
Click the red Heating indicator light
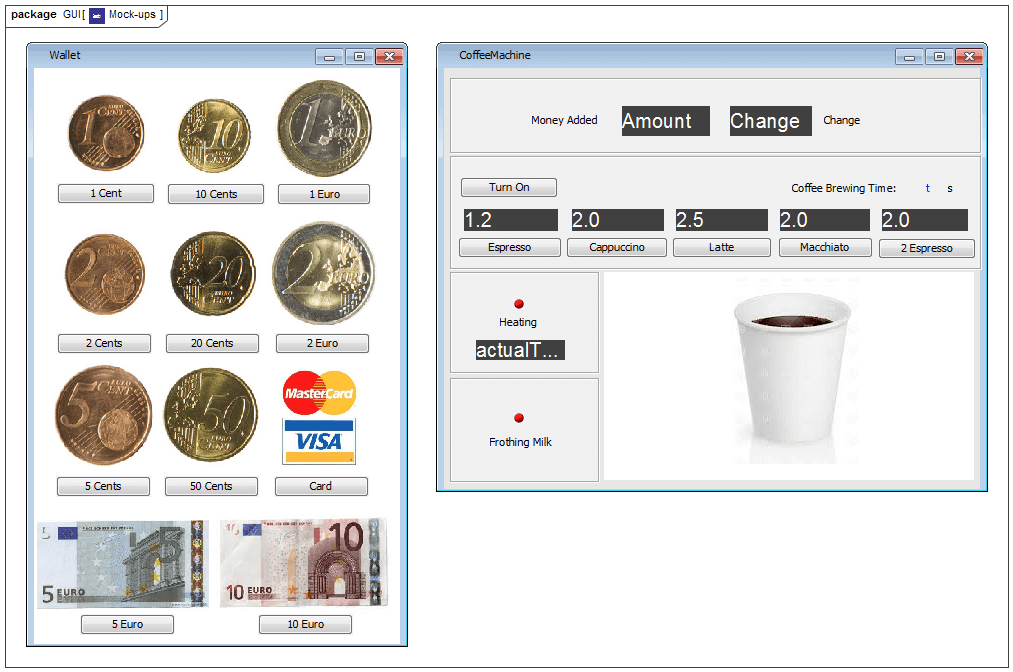coord(519,304)
